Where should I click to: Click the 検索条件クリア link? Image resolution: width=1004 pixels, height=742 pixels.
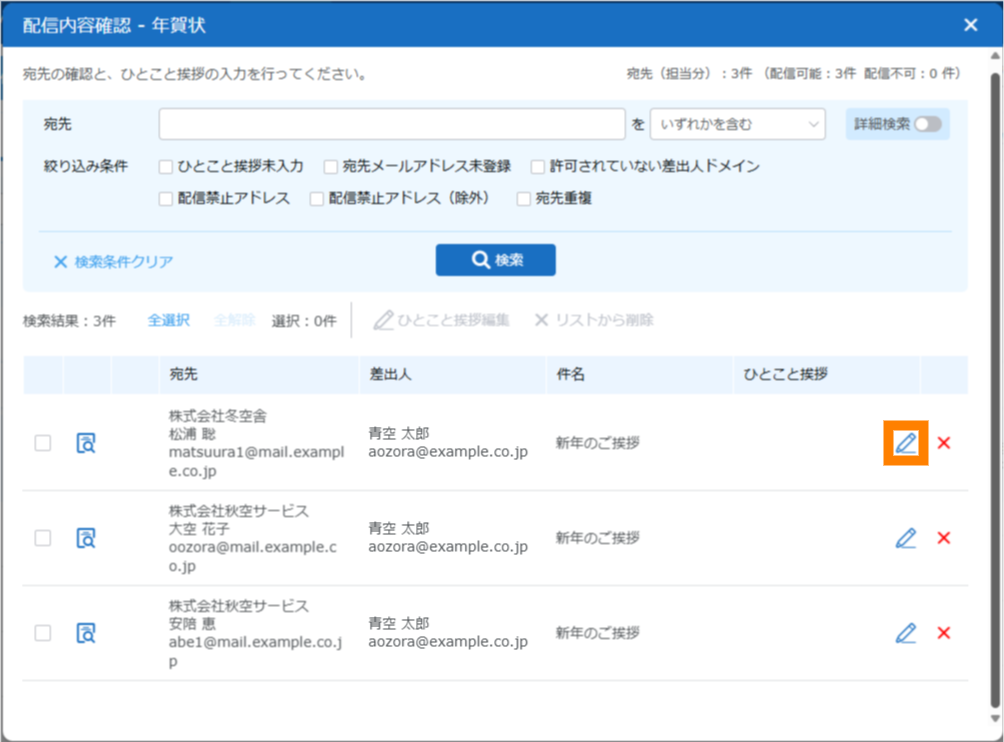pyautogui.click(x=113, y=262)
